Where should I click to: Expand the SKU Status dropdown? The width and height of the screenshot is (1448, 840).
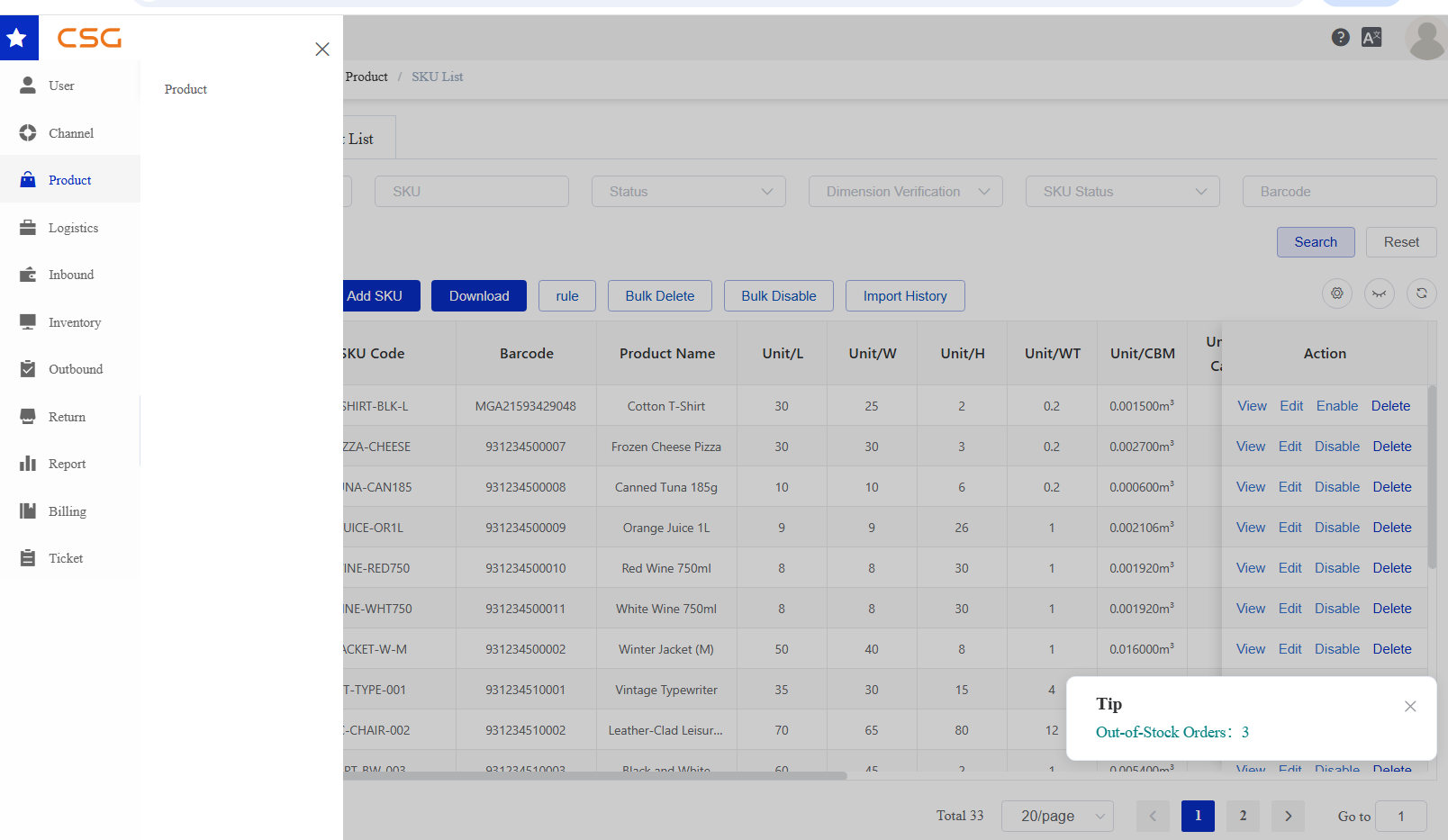[1123, 192]
